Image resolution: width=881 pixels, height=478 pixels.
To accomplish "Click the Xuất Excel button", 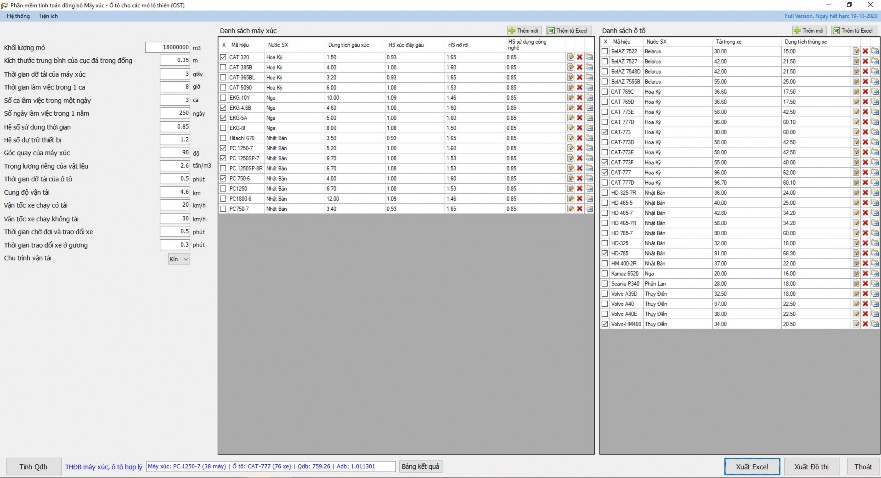I will (x=750, y=466).
